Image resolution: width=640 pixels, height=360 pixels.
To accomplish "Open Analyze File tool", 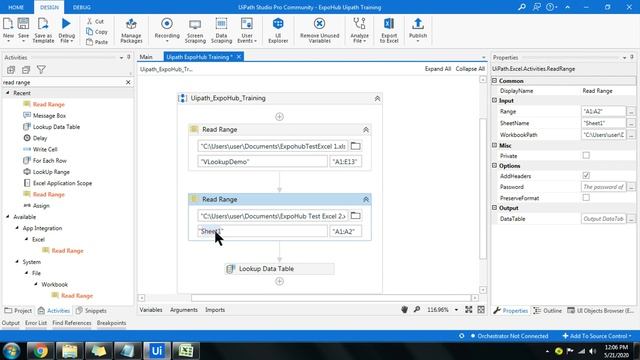I will [359, 31].
